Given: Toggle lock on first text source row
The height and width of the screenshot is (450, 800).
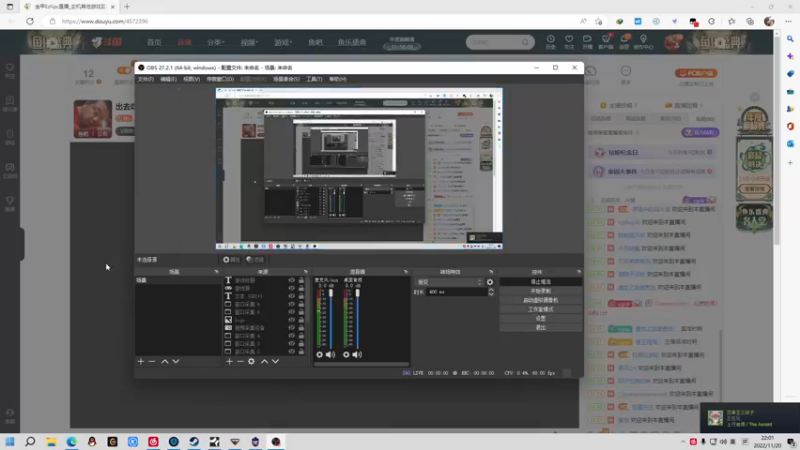Looking at the screenshot, I should click(301, 281).
